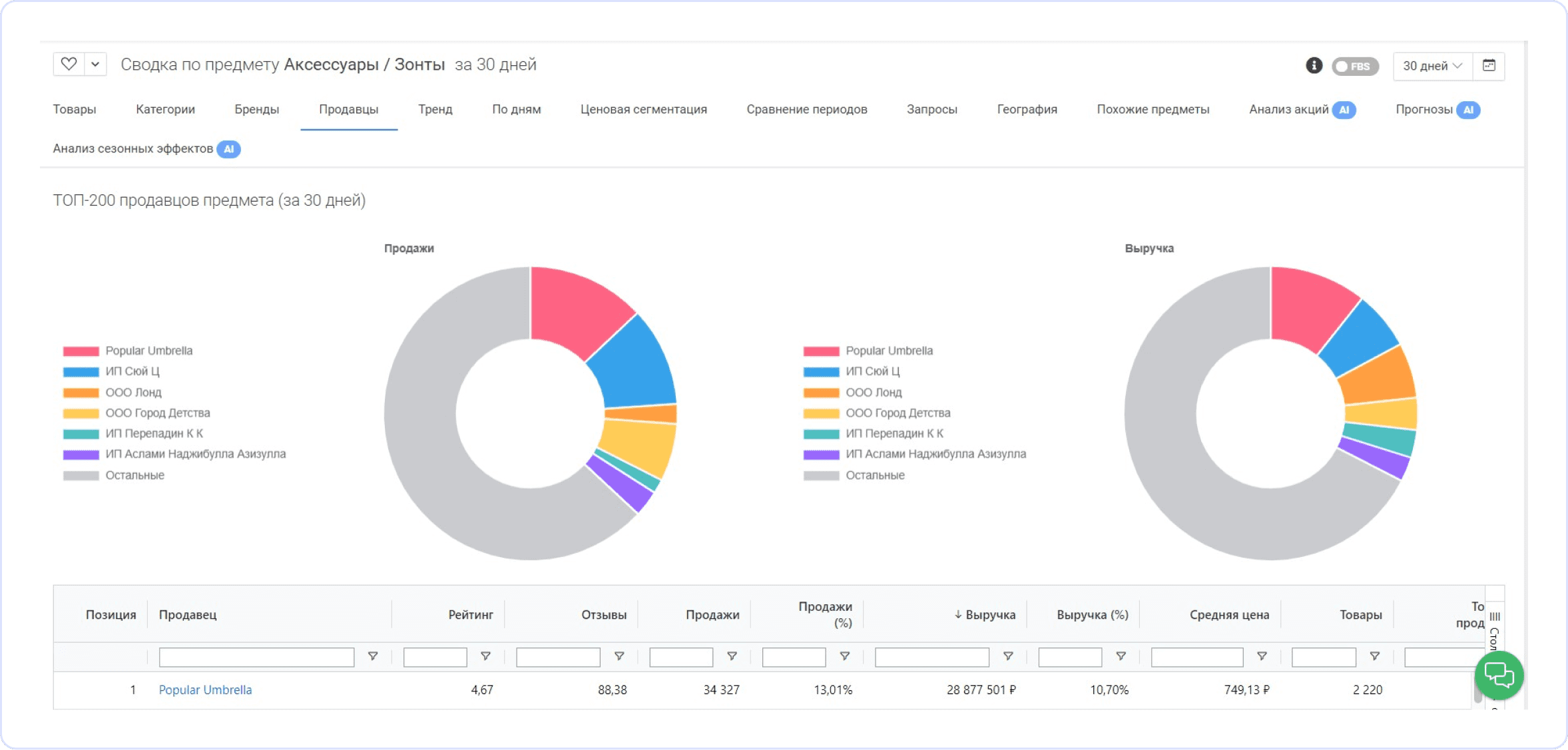The height and width of the screenshot is (750, 1568).
Task: Open the Popular Umbrella seller link
Action: click(205, 690)
